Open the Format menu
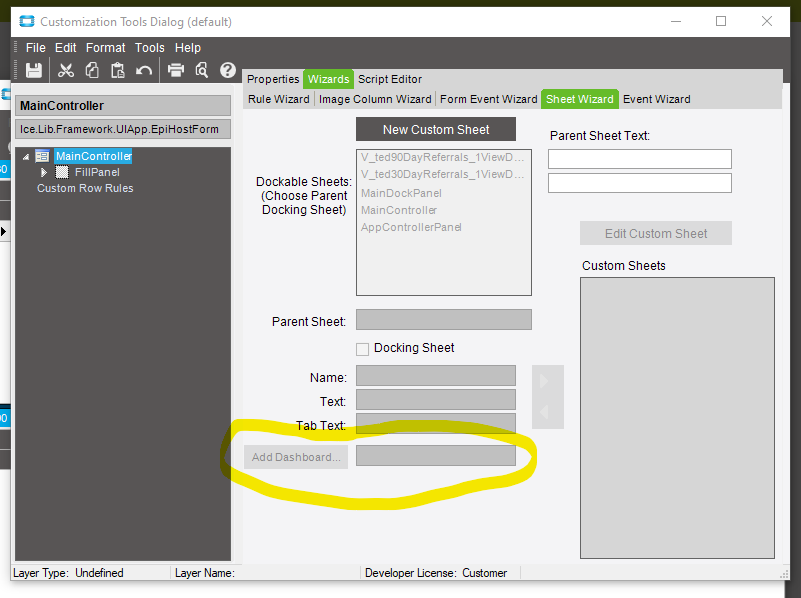 pyautogui.click(x=105, y=48)
